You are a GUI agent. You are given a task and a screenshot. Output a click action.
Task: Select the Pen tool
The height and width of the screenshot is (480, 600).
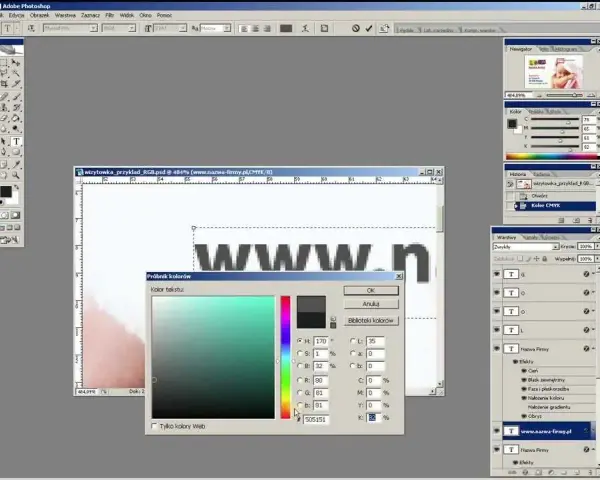(x=4, y=152)
